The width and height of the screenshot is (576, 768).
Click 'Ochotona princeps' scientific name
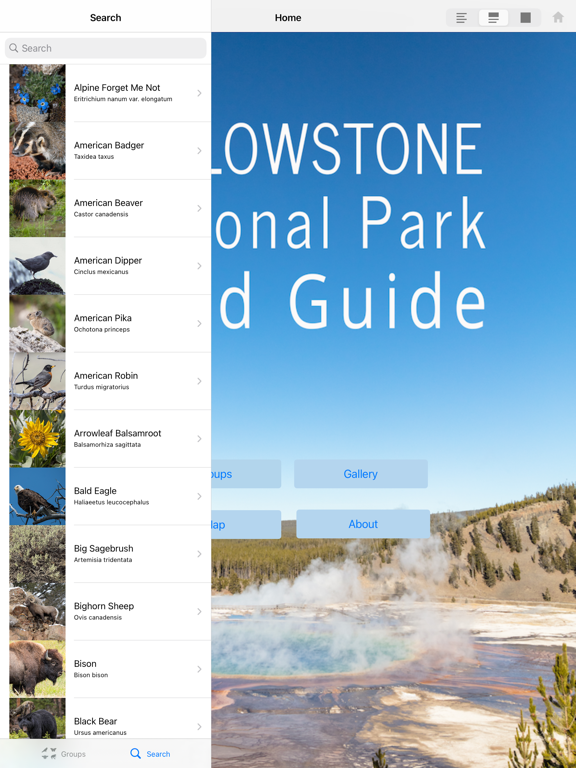click(102, 330)
